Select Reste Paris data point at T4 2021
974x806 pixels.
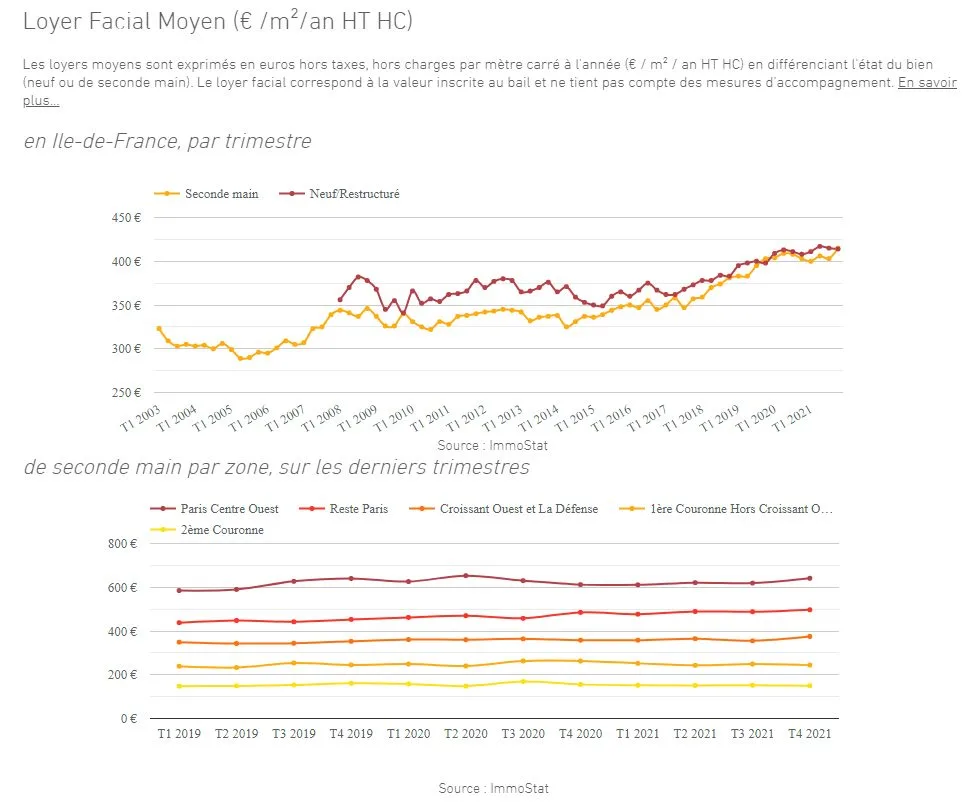tap(808, 610)
